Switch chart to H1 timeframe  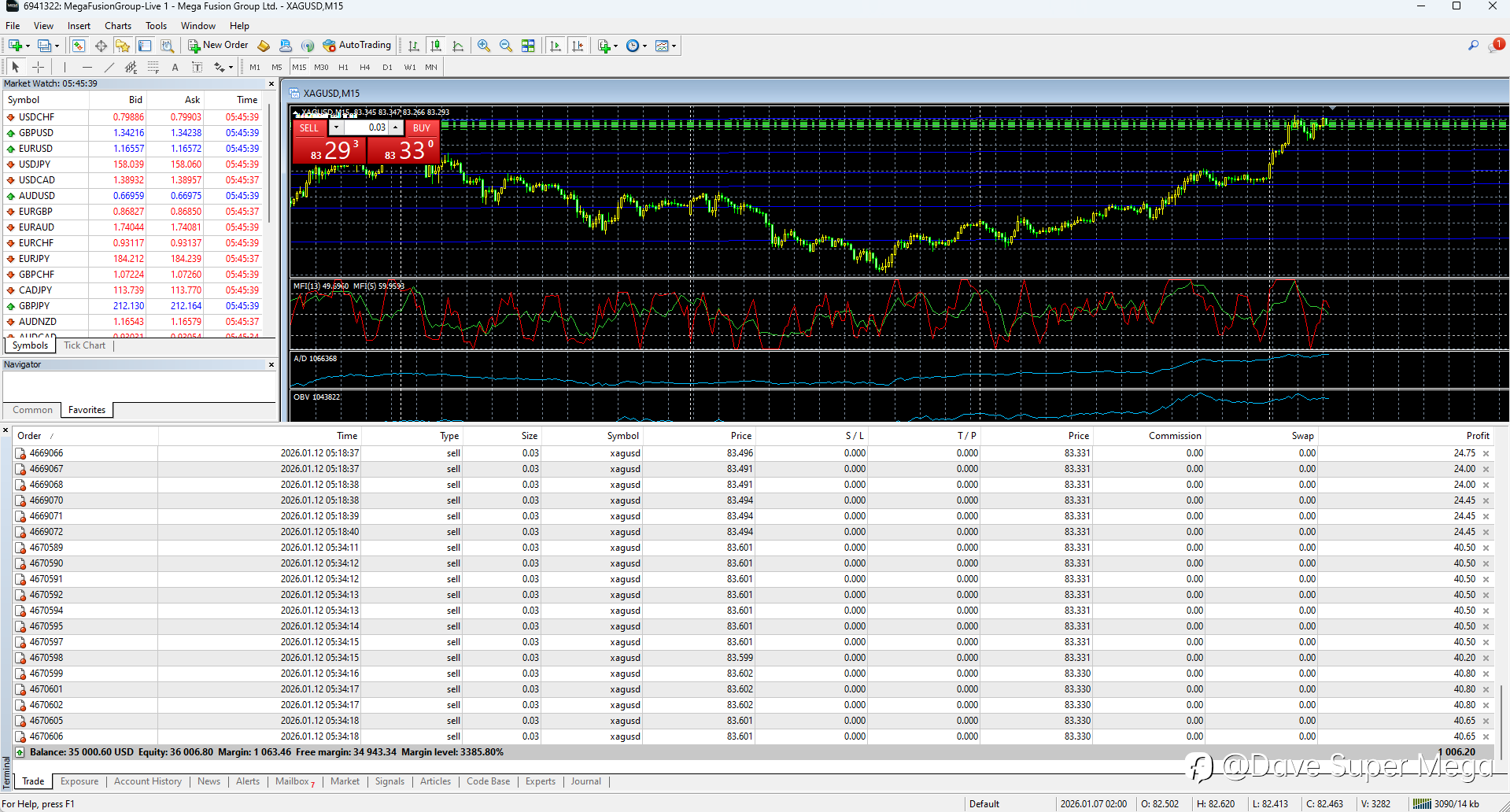click(343, 67)
